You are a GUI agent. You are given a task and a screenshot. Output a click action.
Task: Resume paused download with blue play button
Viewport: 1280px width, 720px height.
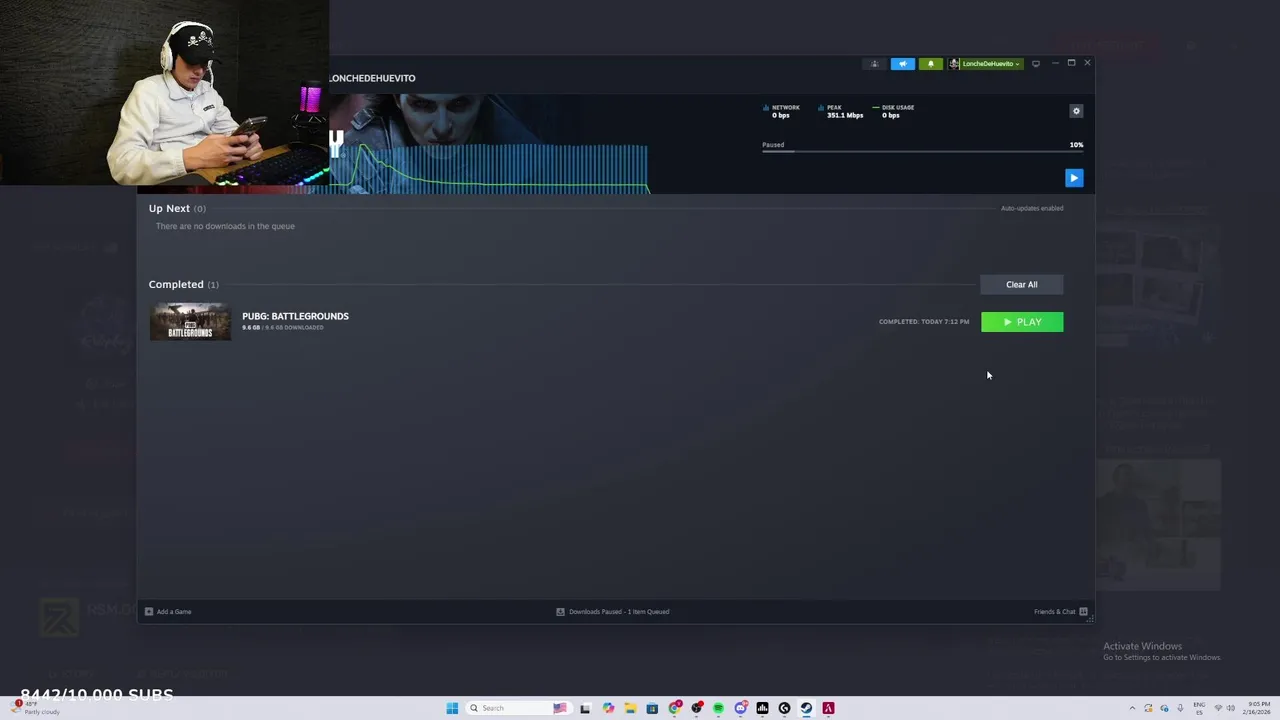pos(1074,178)
